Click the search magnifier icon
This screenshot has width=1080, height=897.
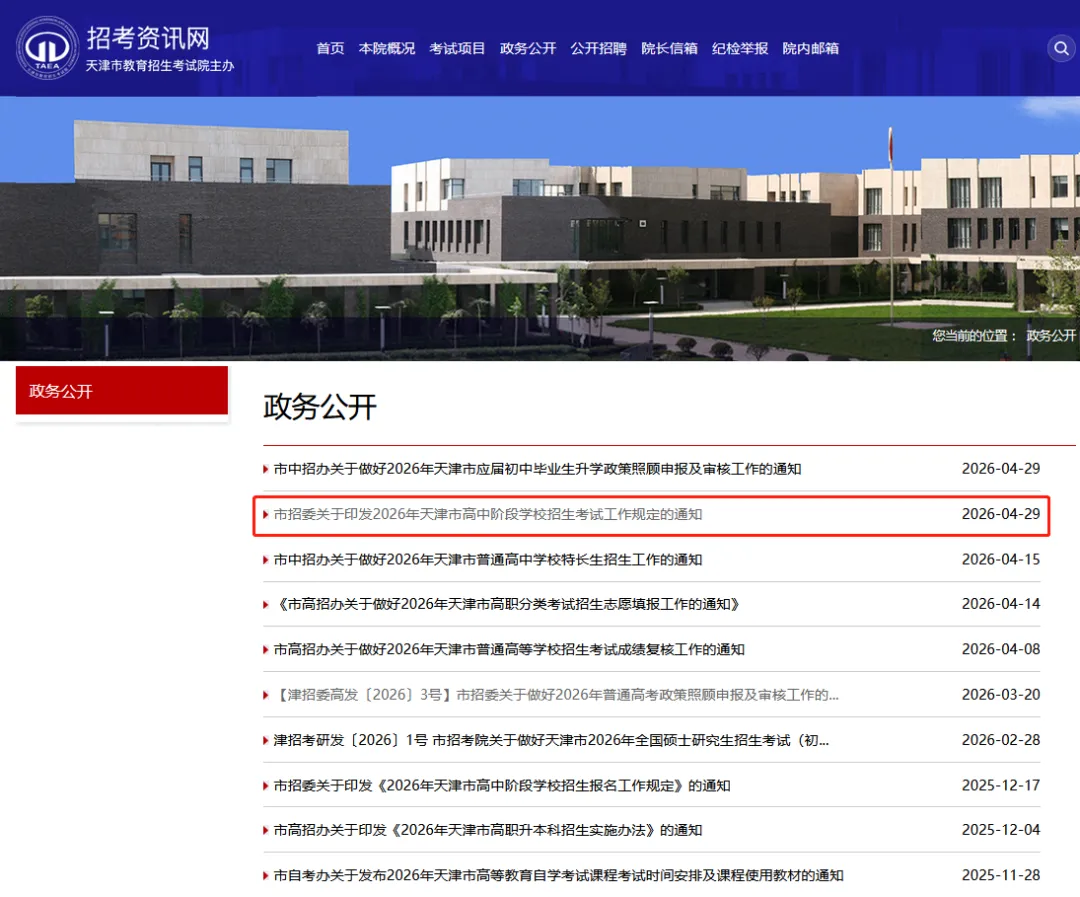click(1060, 48)
